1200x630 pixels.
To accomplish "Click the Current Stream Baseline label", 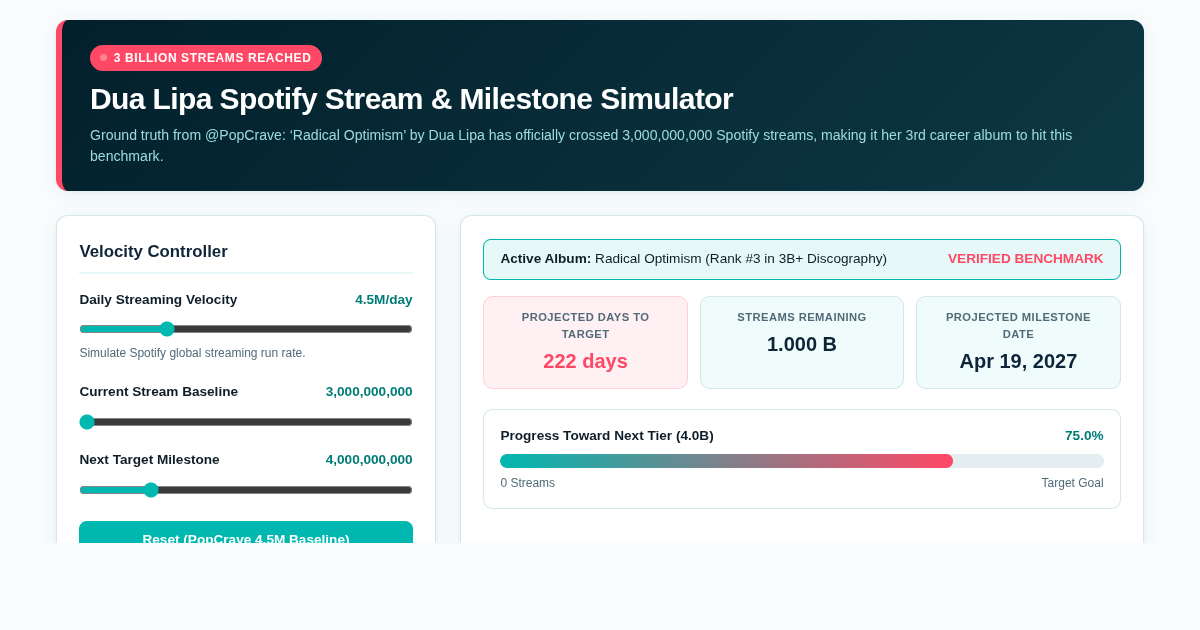I will tap(159, 392).
